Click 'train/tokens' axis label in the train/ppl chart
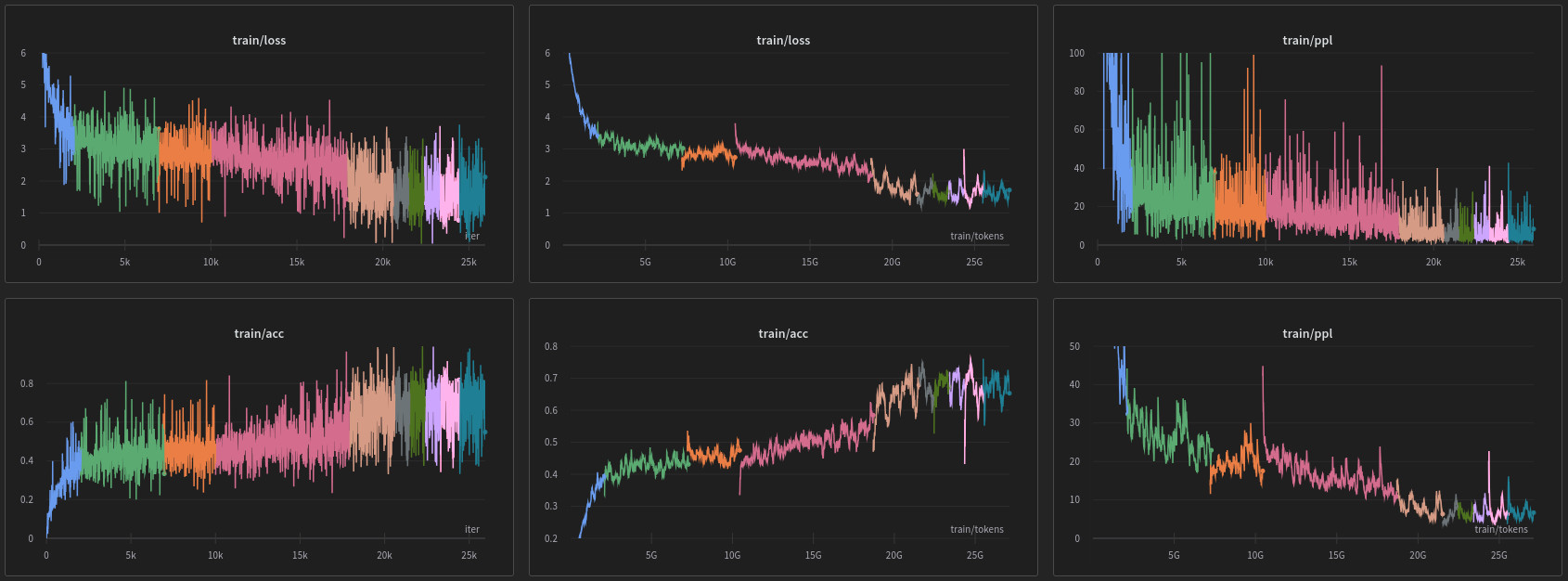 point(1500,529)
